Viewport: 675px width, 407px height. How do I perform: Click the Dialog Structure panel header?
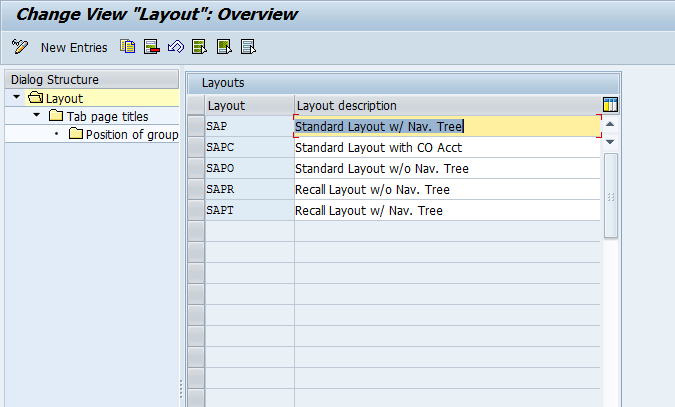click(92, 80)
